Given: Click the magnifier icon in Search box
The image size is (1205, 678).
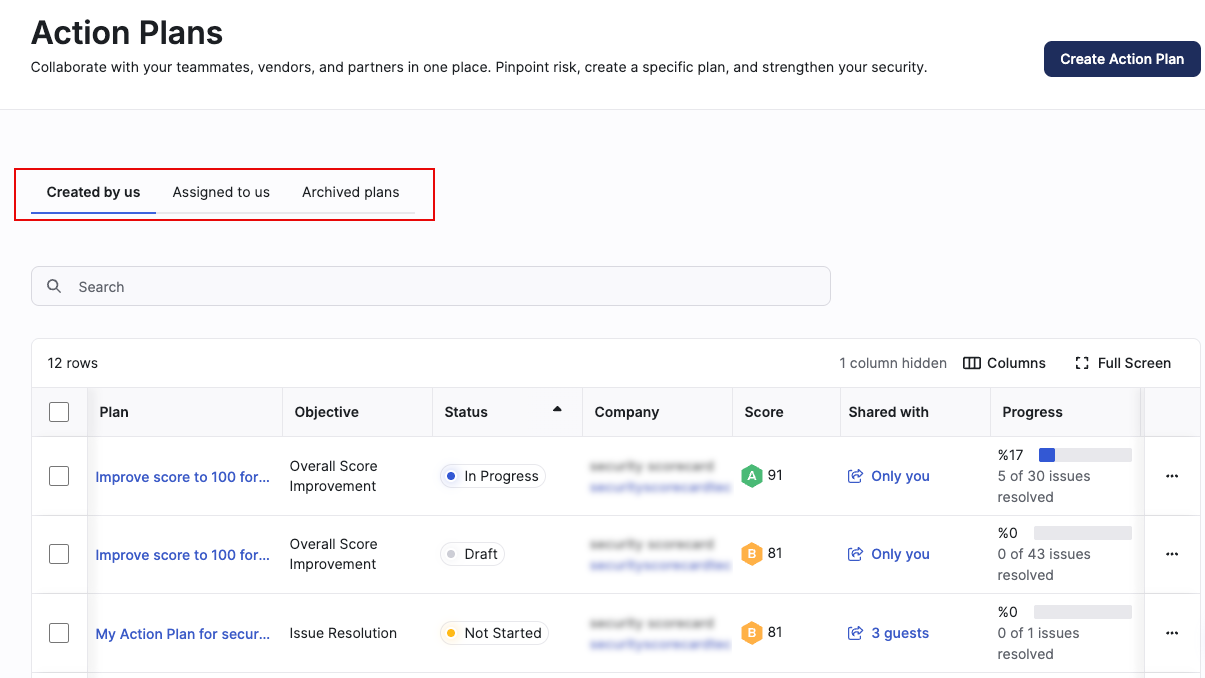Looking at the screenshot, I should click(55, 286).
